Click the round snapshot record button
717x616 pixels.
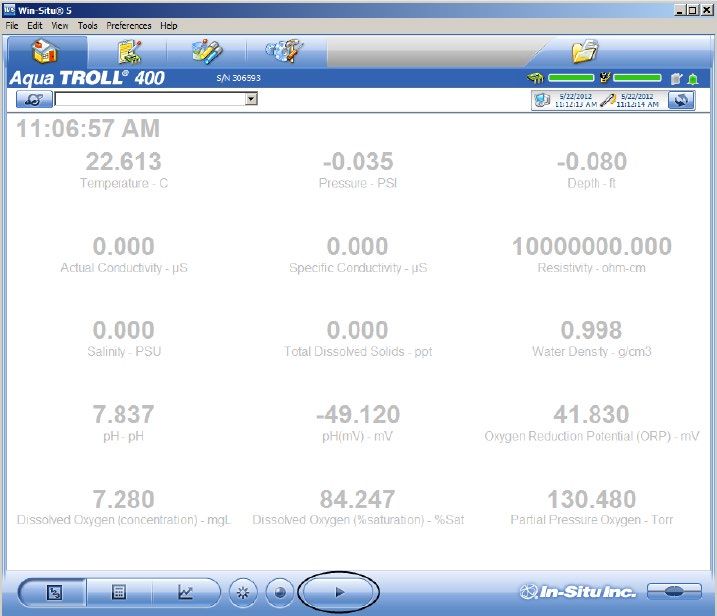point(279,593)
